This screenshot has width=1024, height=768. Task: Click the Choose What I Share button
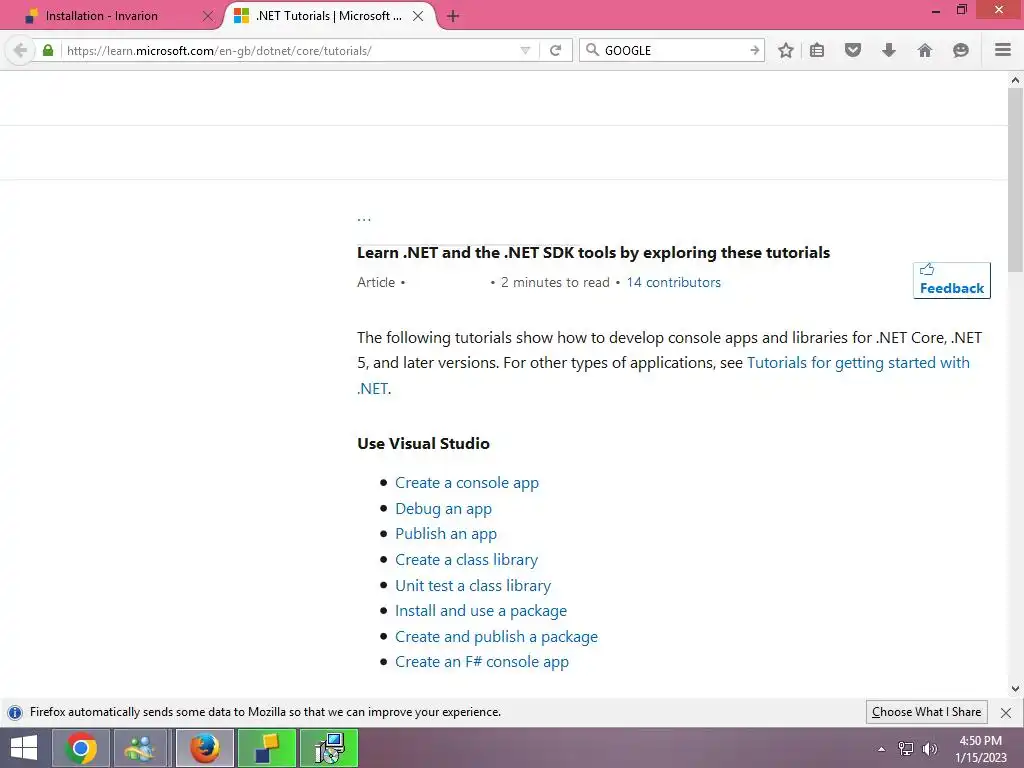(926, 712)
